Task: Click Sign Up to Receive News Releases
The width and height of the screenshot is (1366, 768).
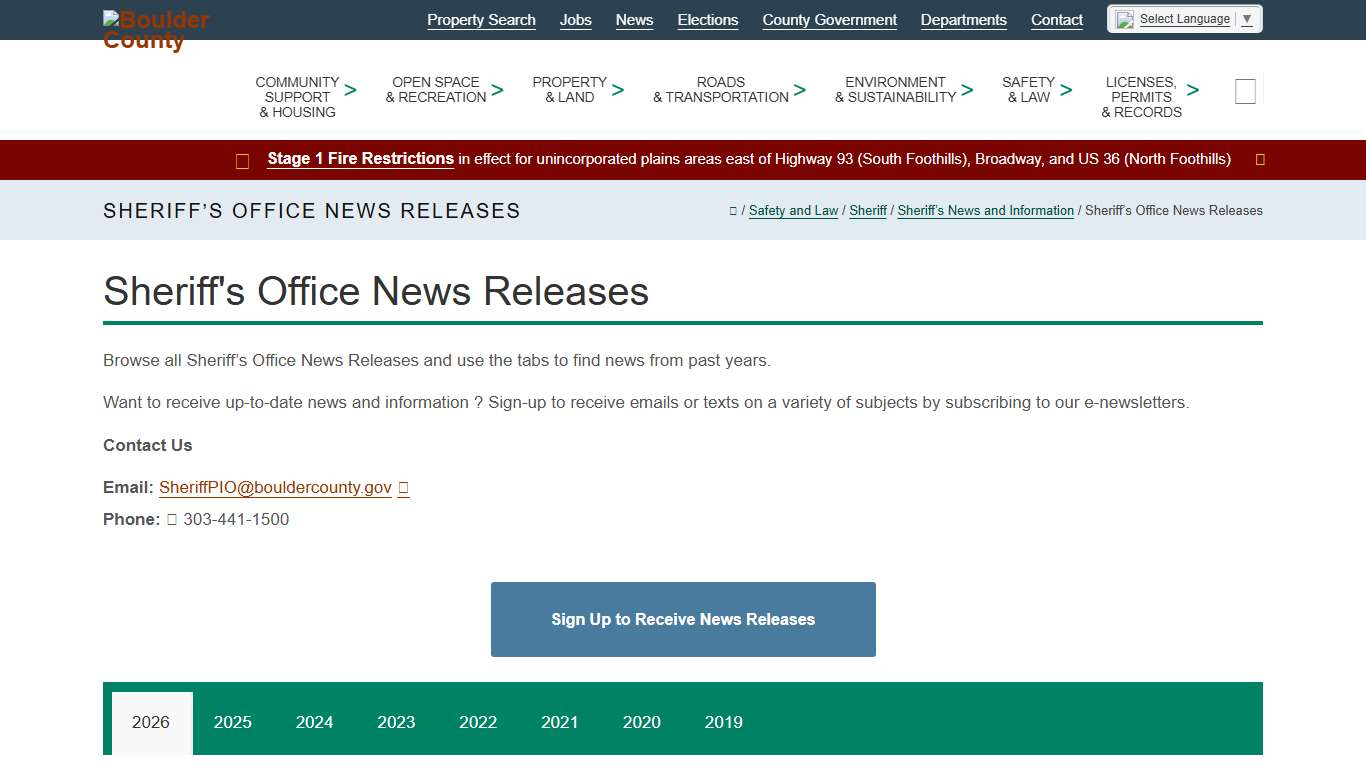Action: (683, 619)
